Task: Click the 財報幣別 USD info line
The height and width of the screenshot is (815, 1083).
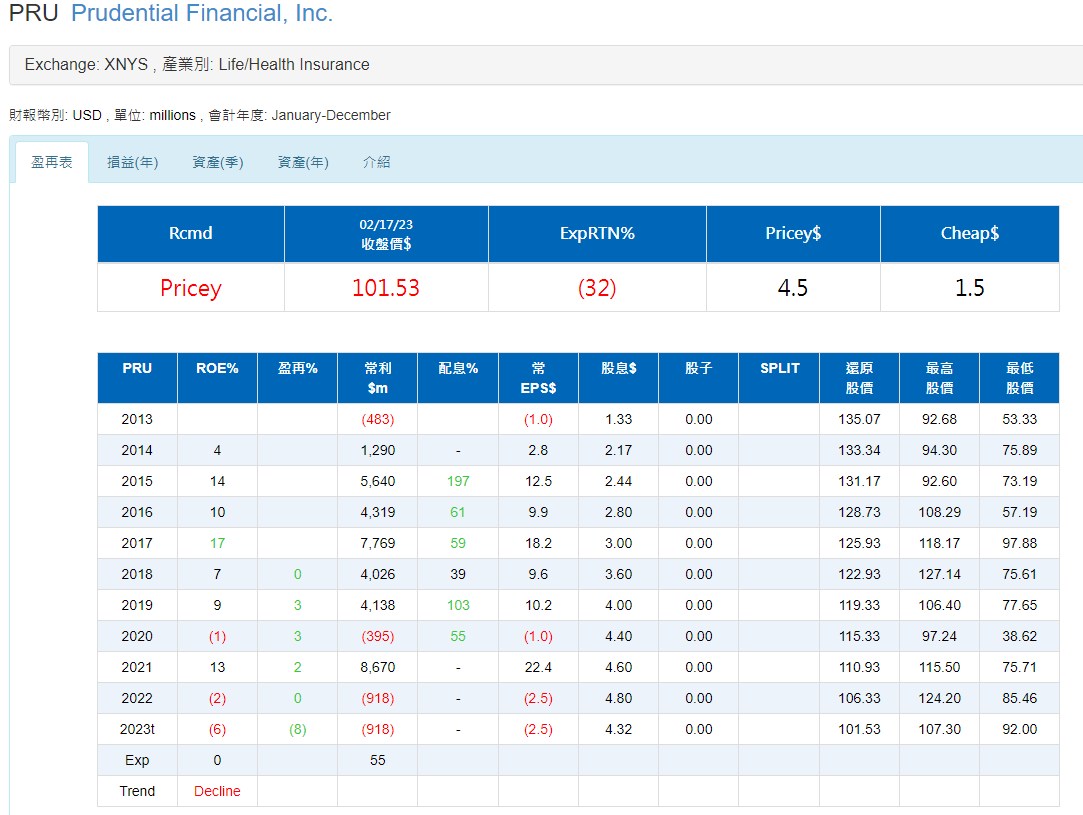Action: click(200, 115)
